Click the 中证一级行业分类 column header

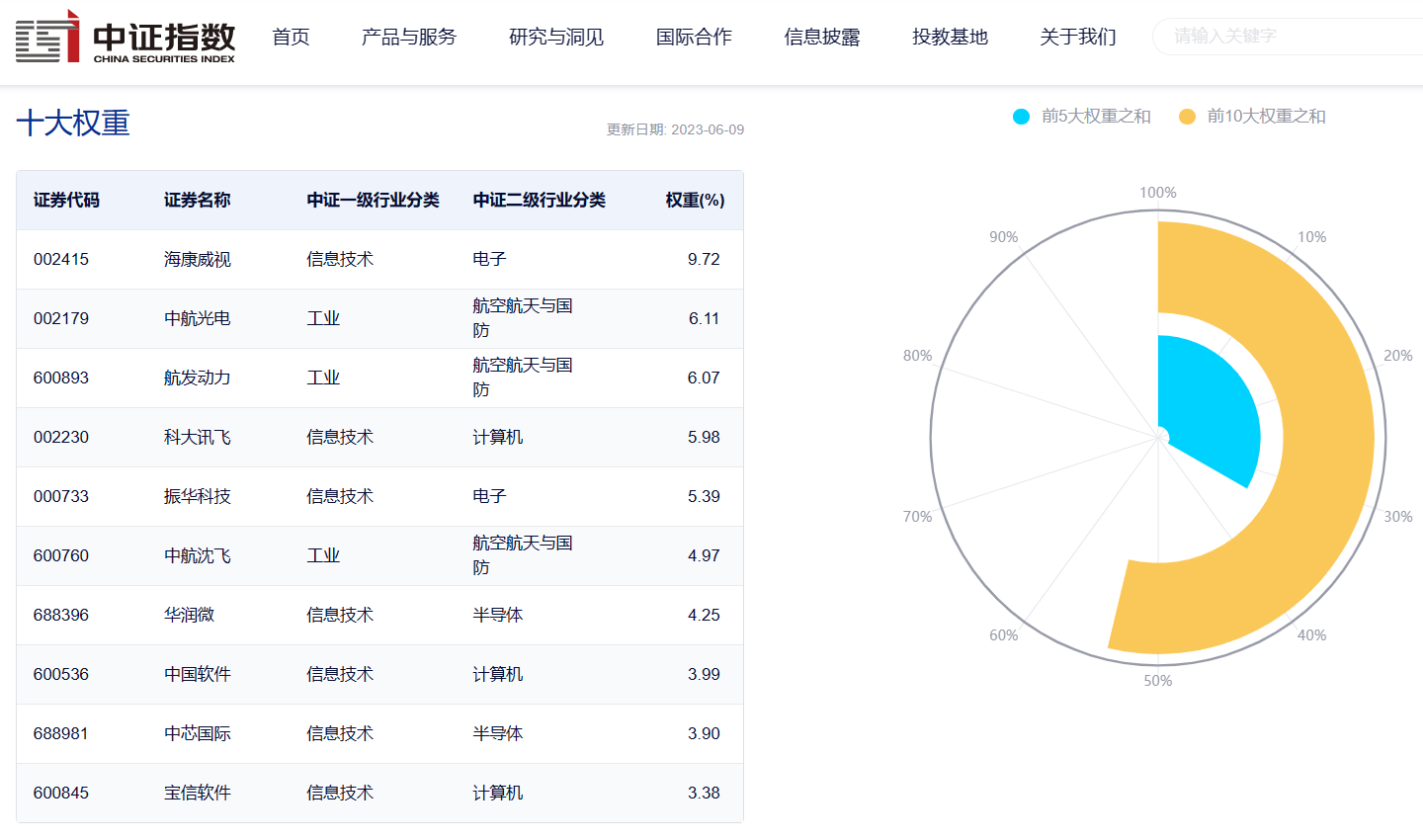point(373,200)
